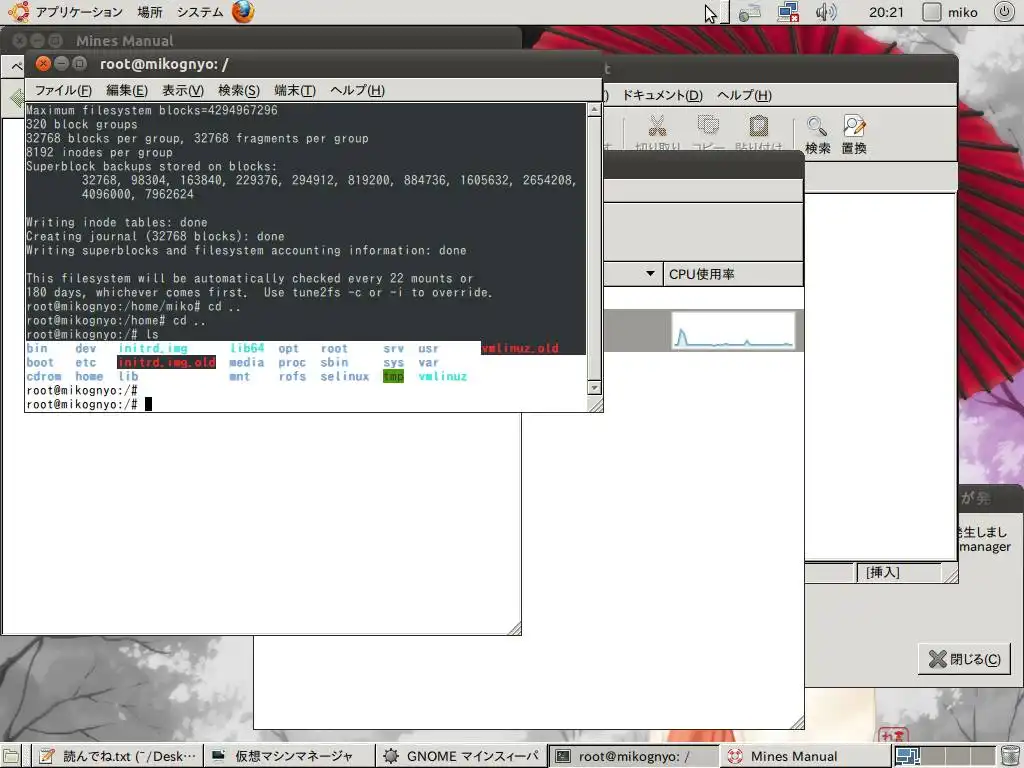Click the clock showing 20:21
Image resolution: width=1024 pixels, height=768 pixels.
pos(886,12)
